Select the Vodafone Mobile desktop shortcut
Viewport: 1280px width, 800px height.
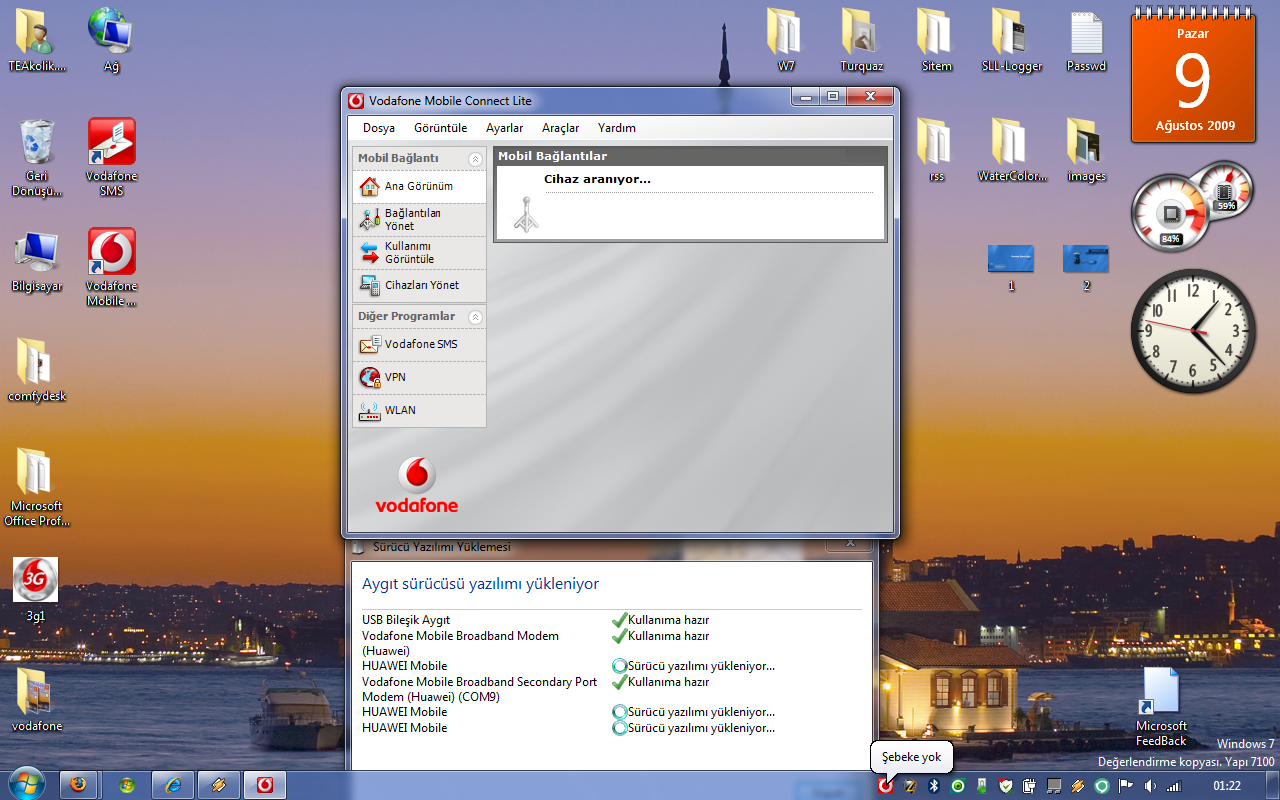click(x=111, y=268)
